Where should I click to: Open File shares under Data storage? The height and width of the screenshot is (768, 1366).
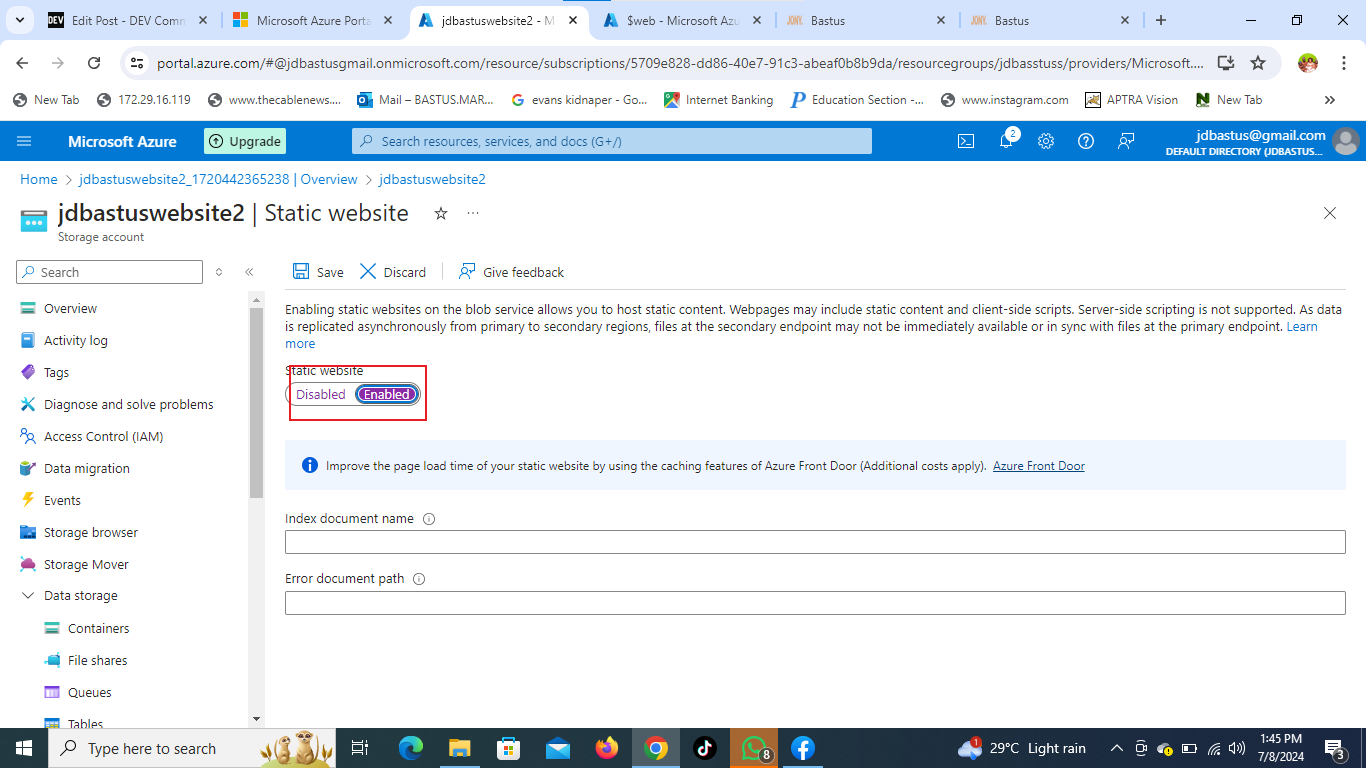(97, 661)
